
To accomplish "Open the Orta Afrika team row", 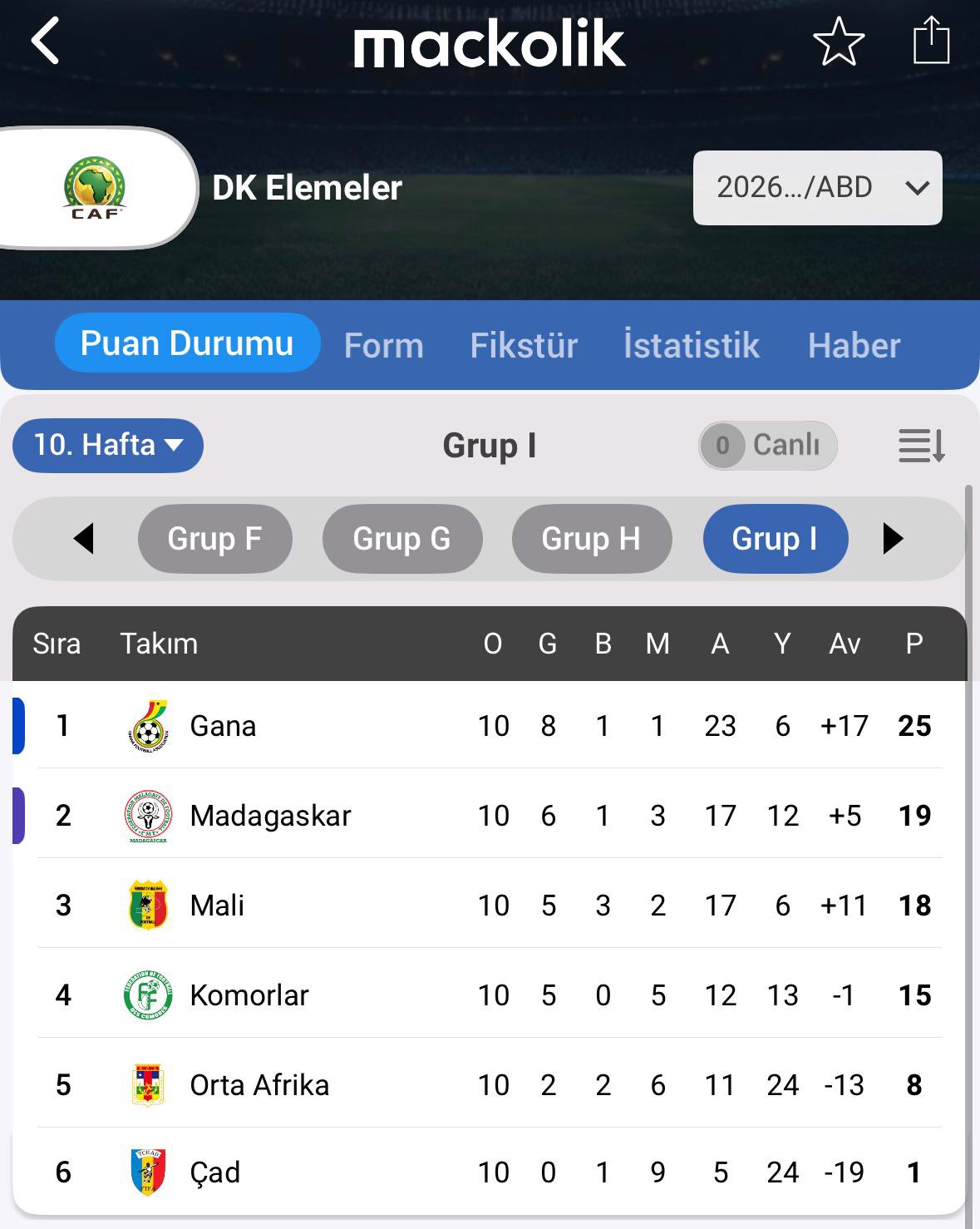I will [x=259, y=1085].
